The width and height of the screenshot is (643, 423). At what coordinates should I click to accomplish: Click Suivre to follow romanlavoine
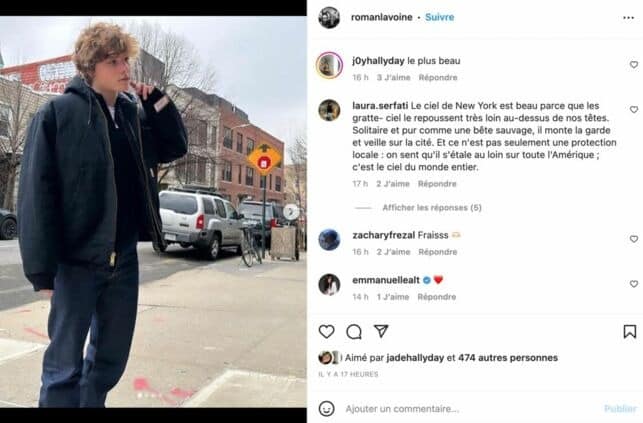pos(439,17)
